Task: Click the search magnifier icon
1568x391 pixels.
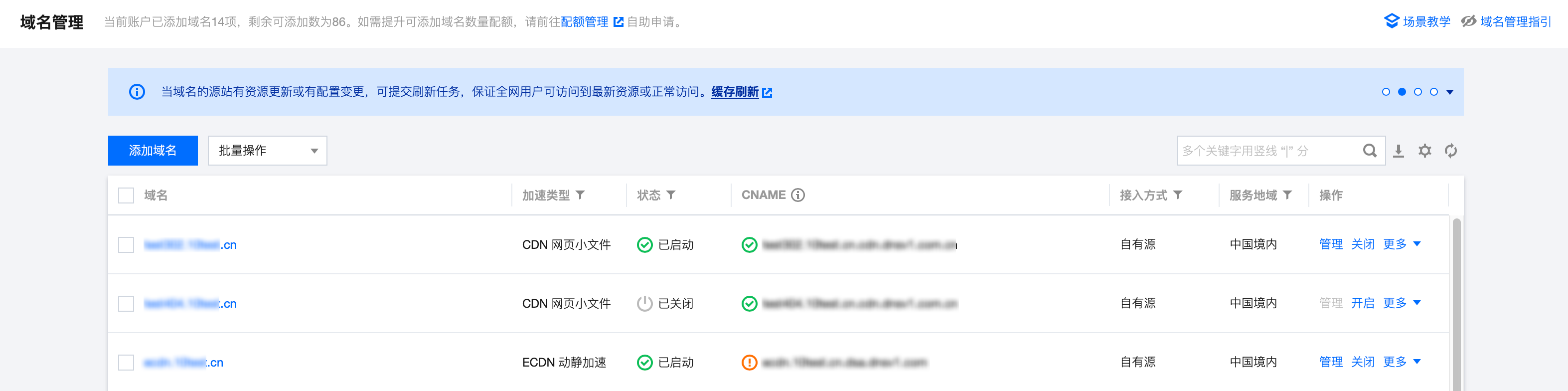Action: (1370, 151)
